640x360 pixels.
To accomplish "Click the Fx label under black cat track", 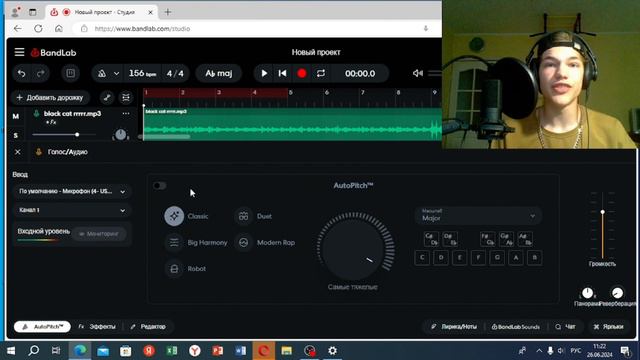I will (51, 122).
